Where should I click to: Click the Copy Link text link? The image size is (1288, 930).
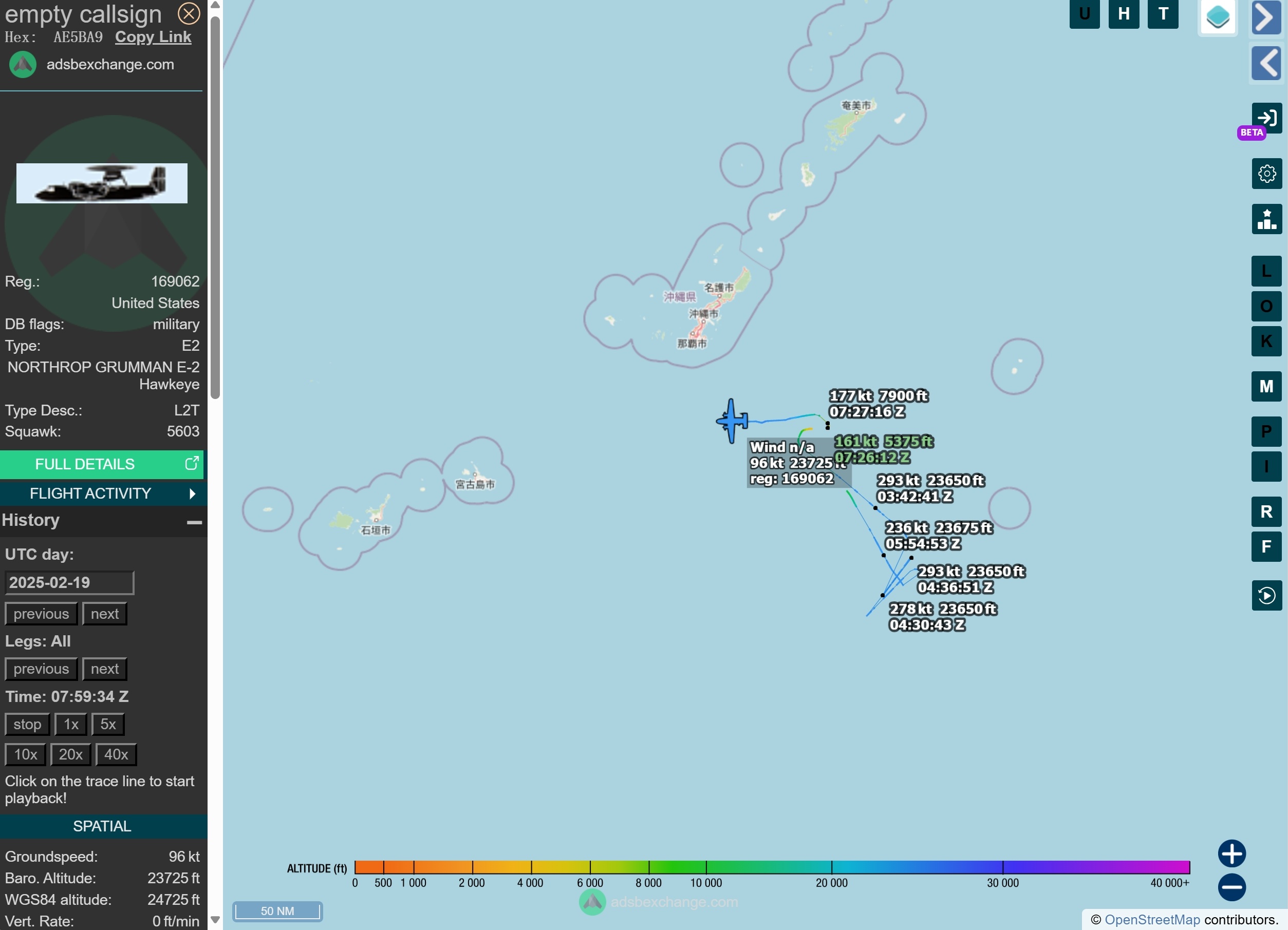pos(153,37)
